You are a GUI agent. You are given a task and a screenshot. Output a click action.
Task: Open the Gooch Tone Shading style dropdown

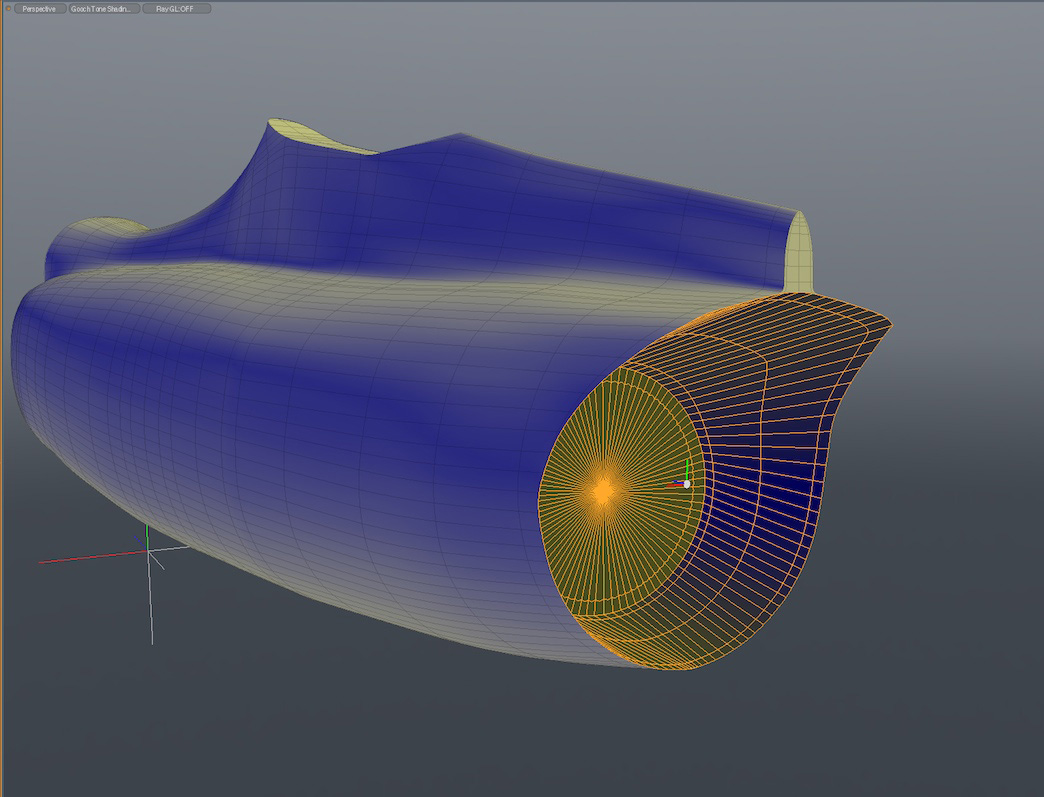point(104,9)
